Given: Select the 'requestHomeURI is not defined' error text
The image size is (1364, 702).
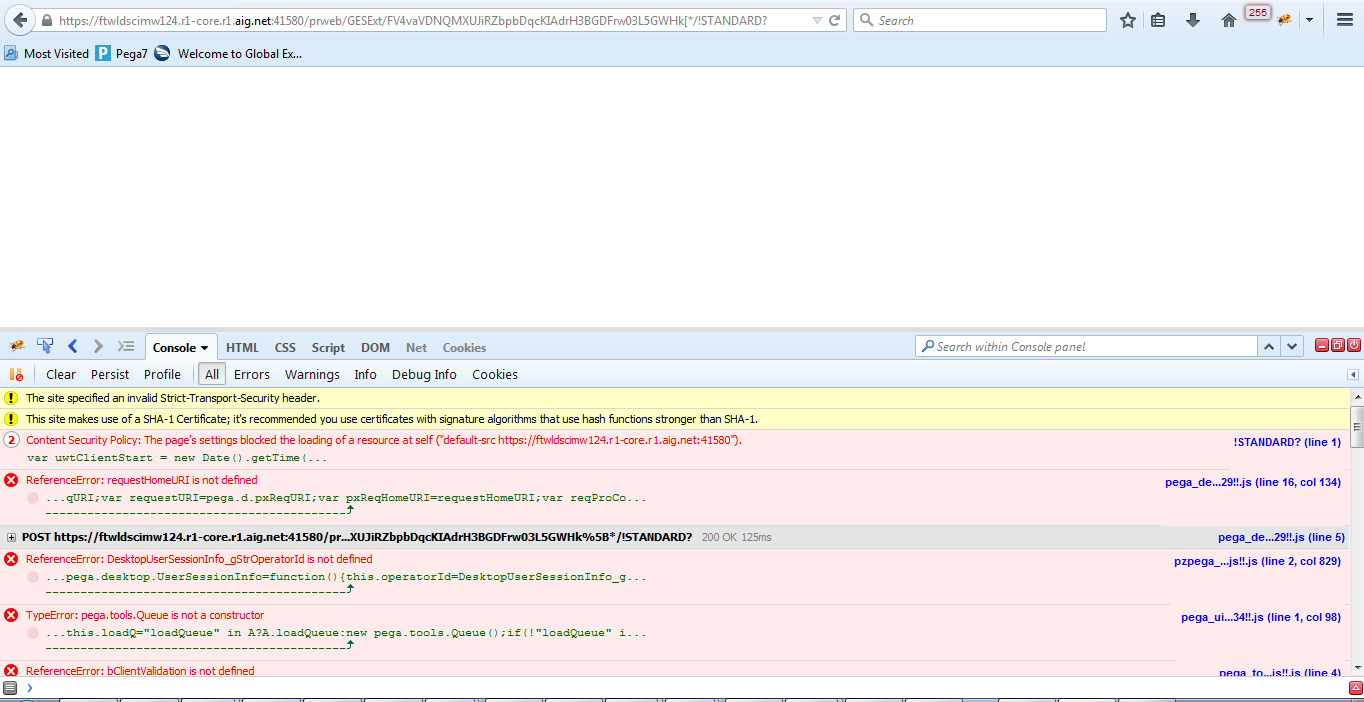Looking at the screenshot, I should (x=141, y=480).
